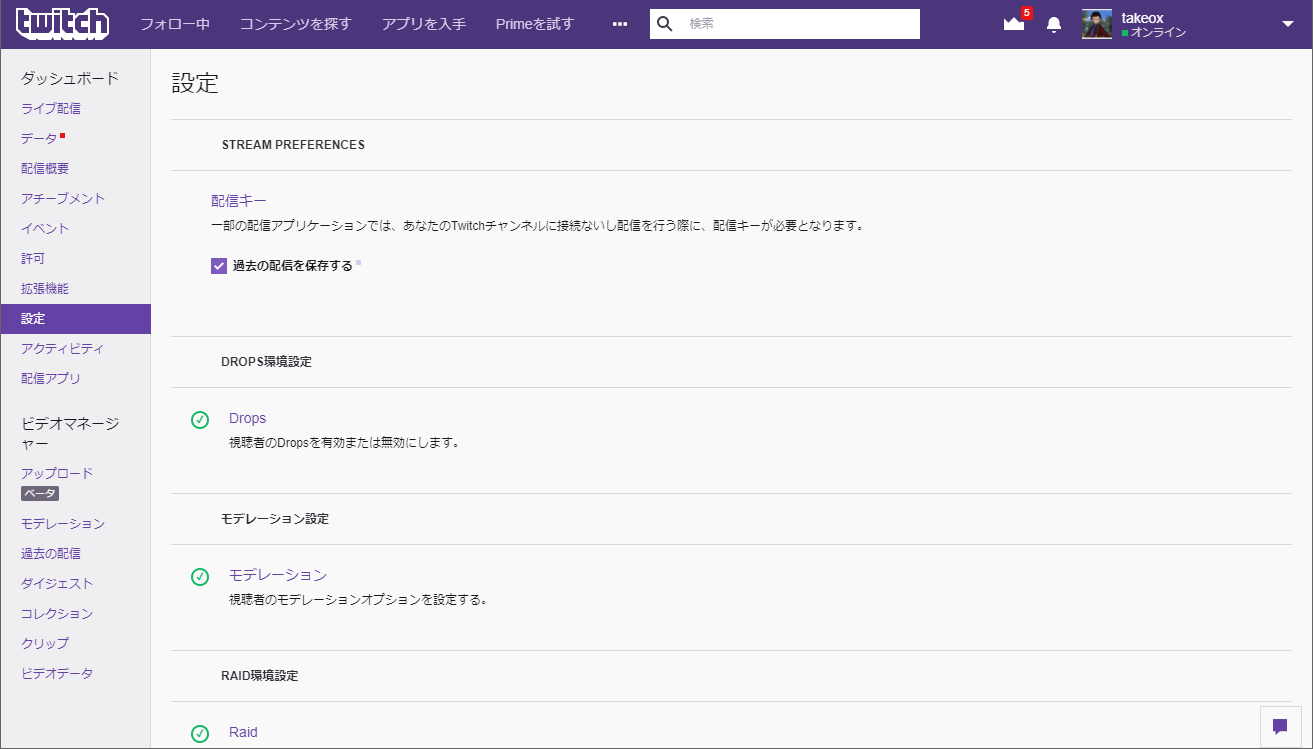Open the モデレーション settings link in main panel
The width and height of the screenshot is (1313, 749).
pyautogui.click(x=278, y=575)
